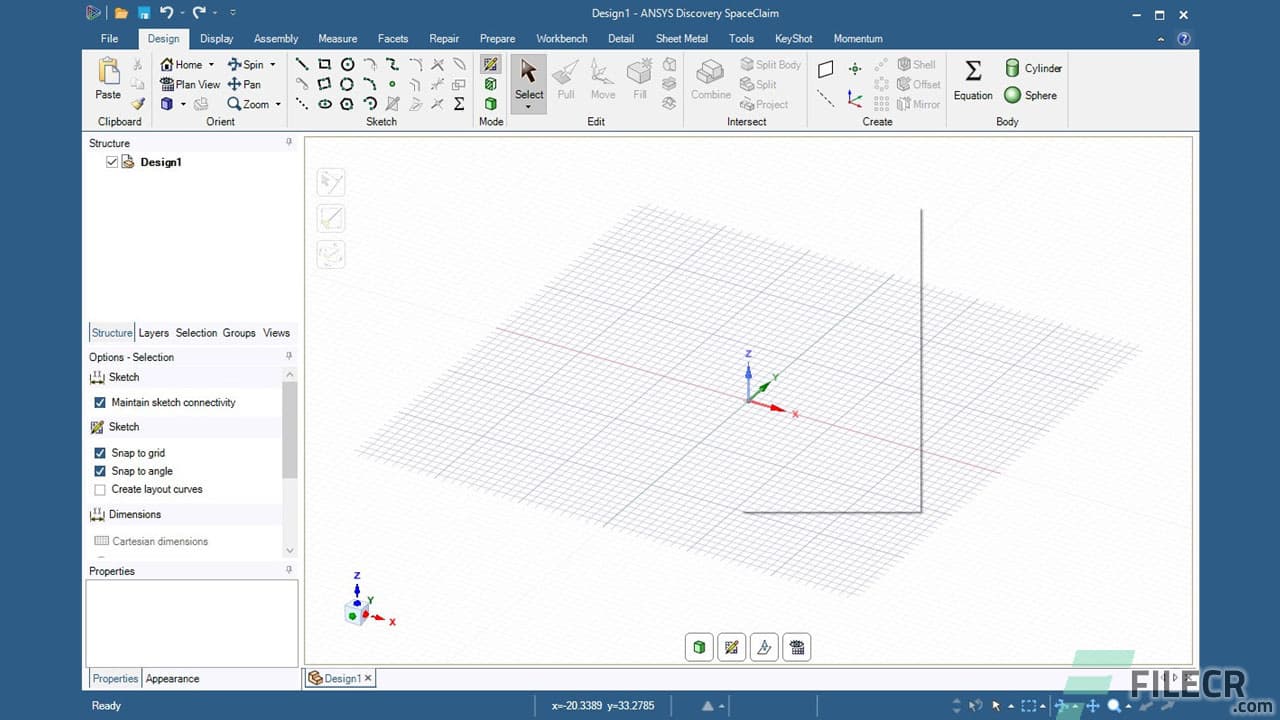Enable Create layout curves
The image size is (1280, 720).
coord(100,489)
